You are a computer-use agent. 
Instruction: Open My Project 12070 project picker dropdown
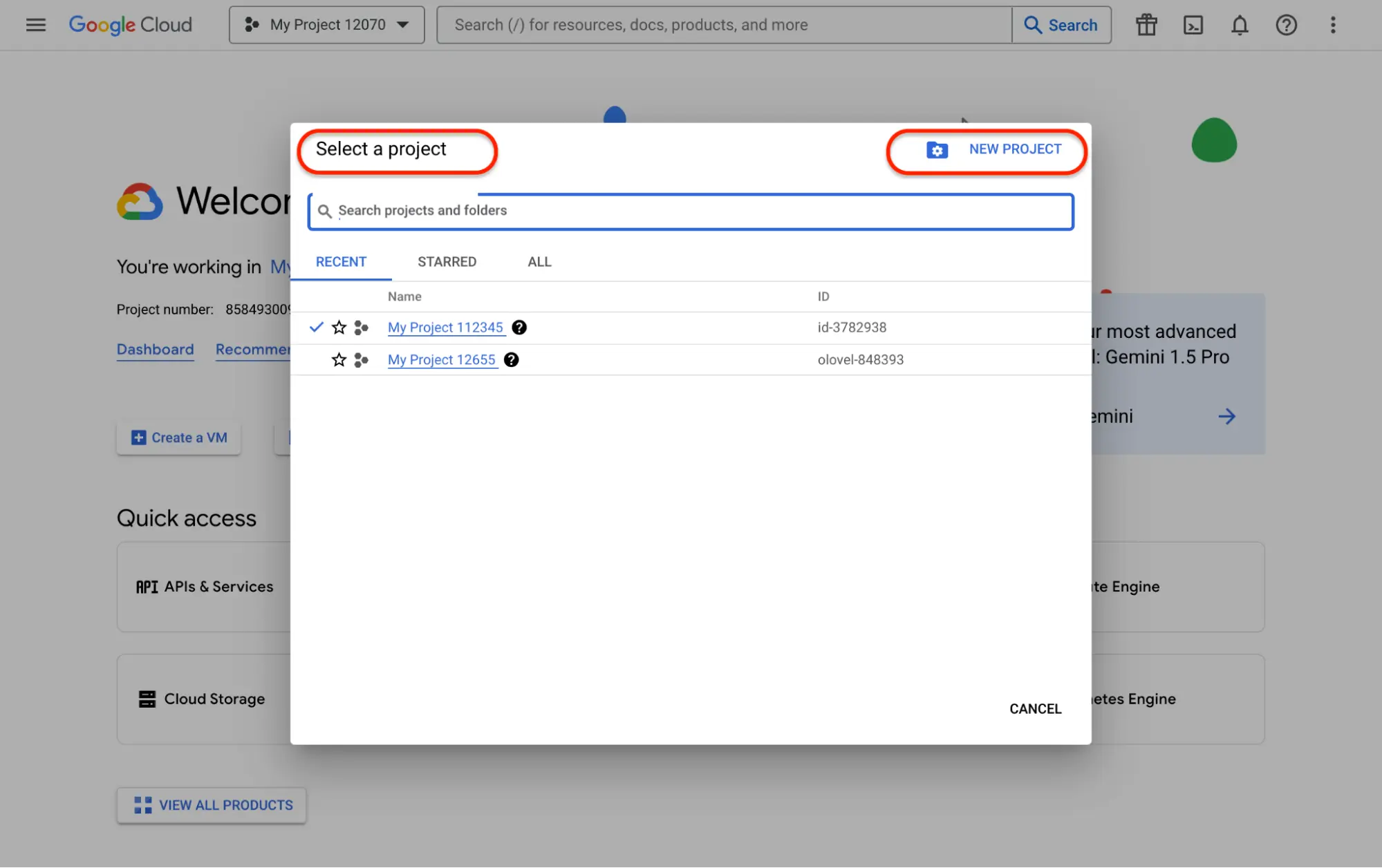coord(327,25)
